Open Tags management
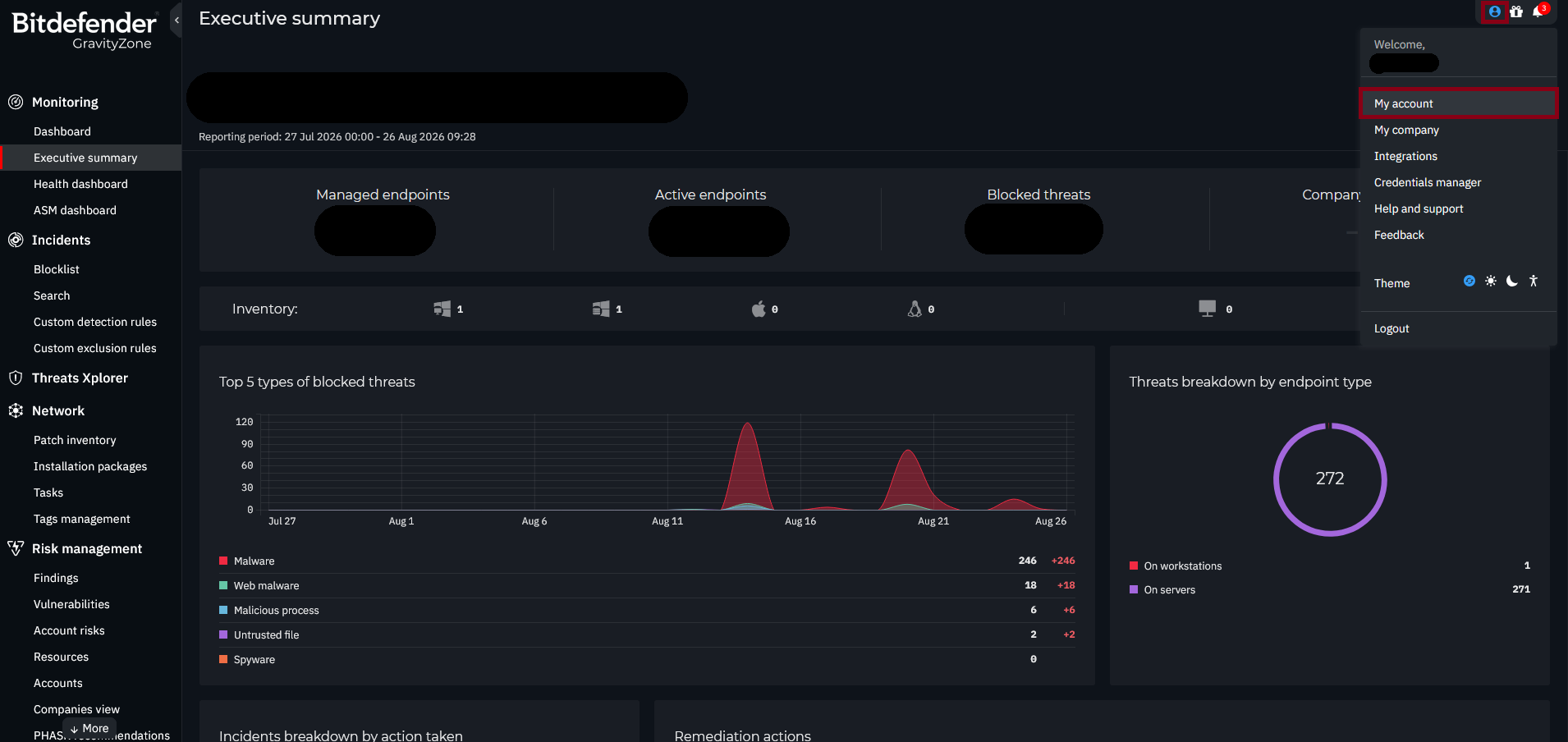 (x=82, y=519)
